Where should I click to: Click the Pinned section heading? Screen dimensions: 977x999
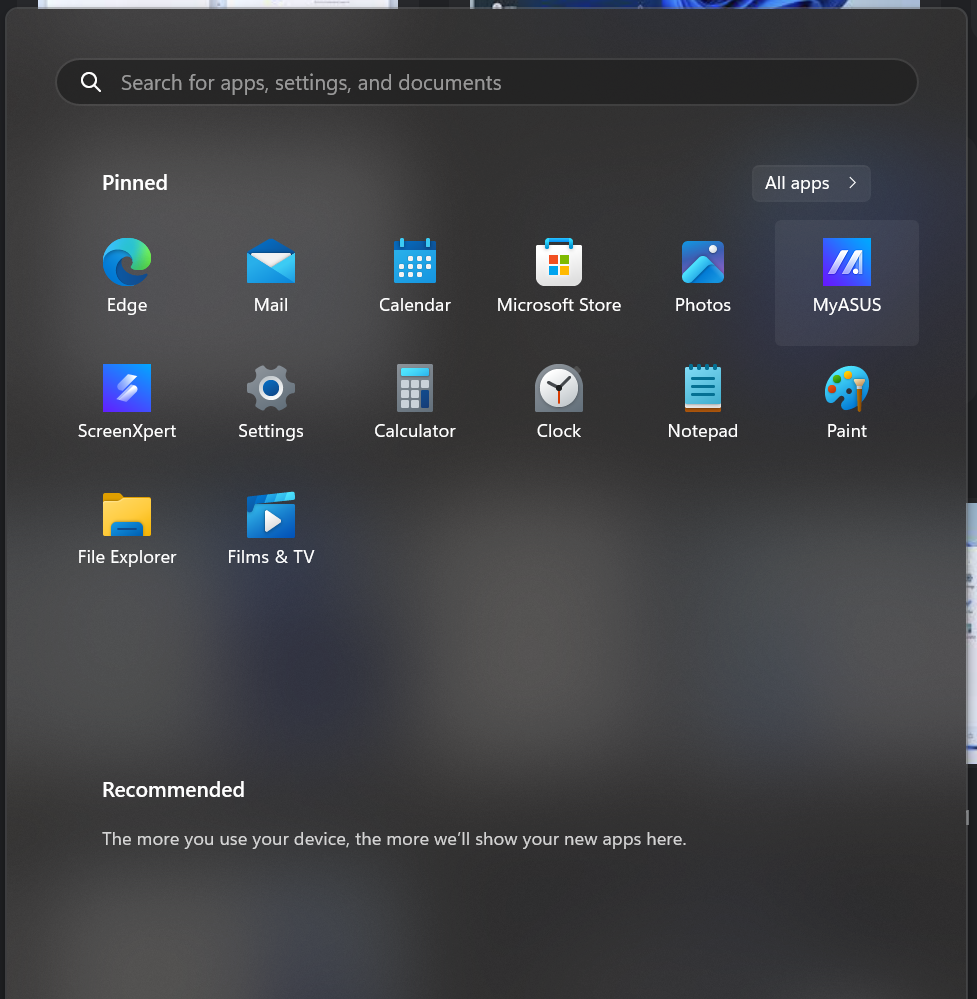pos(135,183)
